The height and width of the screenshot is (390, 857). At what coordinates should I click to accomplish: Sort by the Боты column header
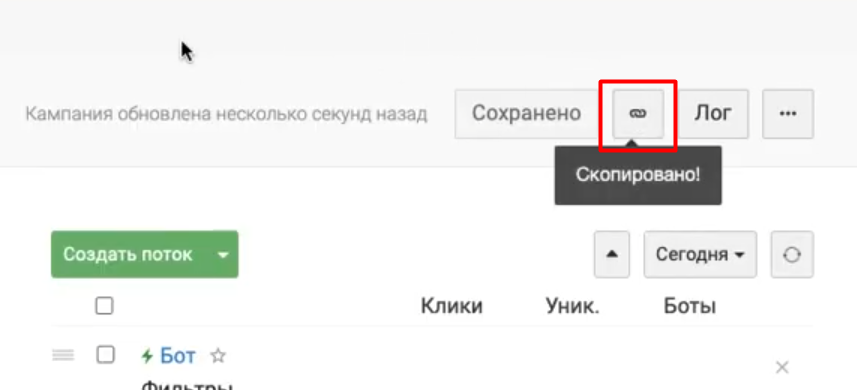(690, 306)
